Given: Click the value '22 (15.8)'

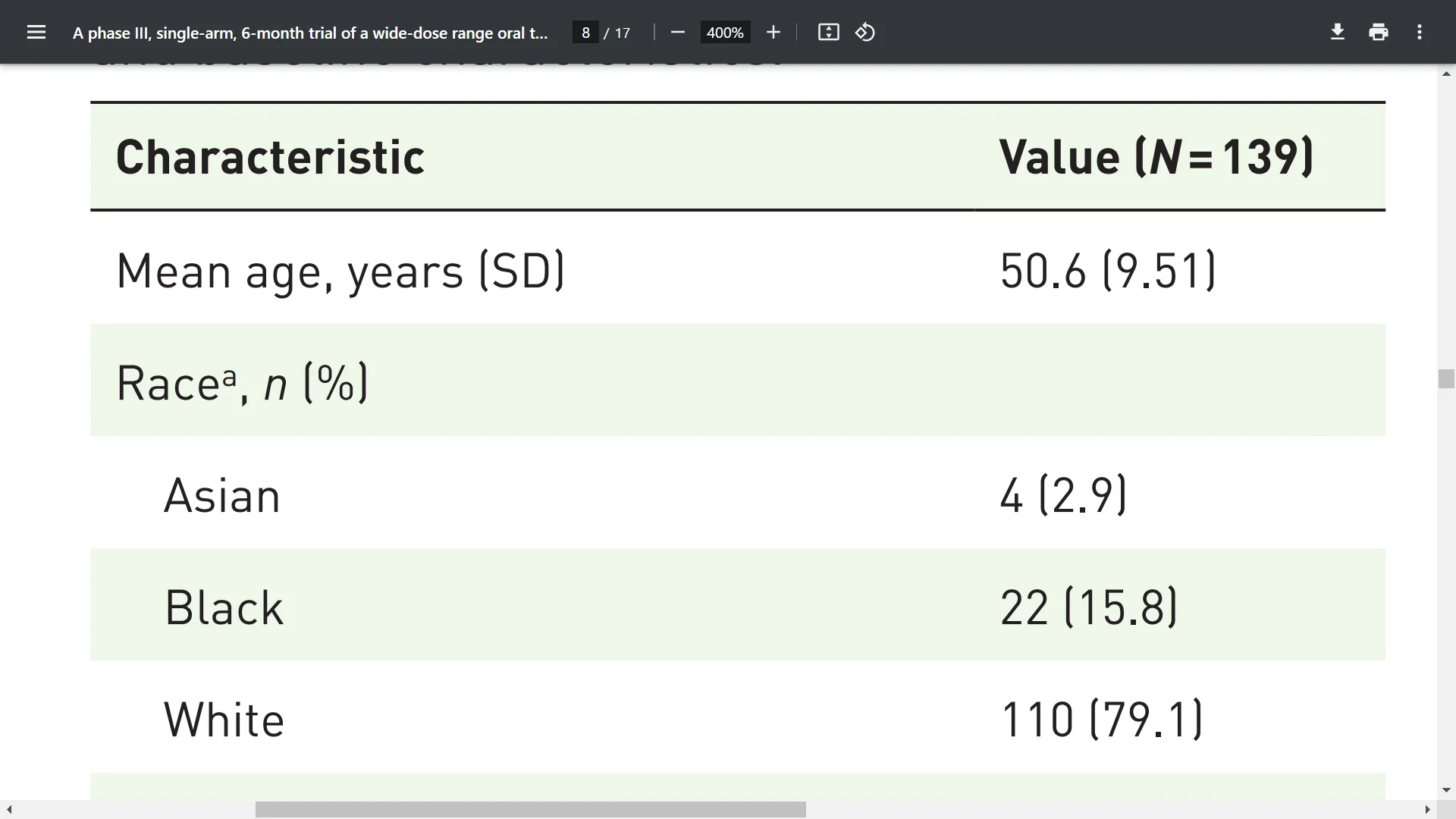Looking at the screenshot, I should coord(1088,607).
